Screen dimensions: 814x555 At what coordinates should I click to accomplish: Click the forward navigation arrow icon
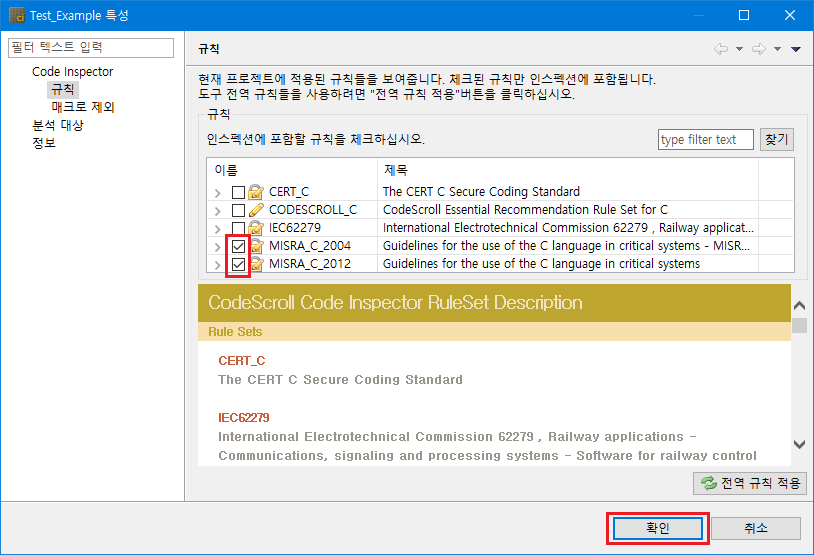(x=759, y=49)
